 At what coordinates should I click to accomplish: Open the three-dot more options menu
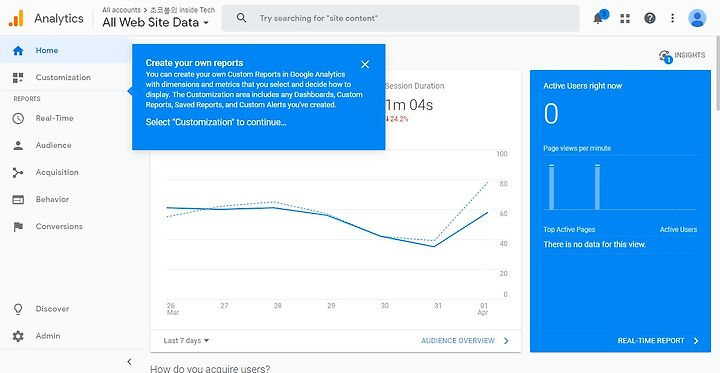(x=672, y=18)
